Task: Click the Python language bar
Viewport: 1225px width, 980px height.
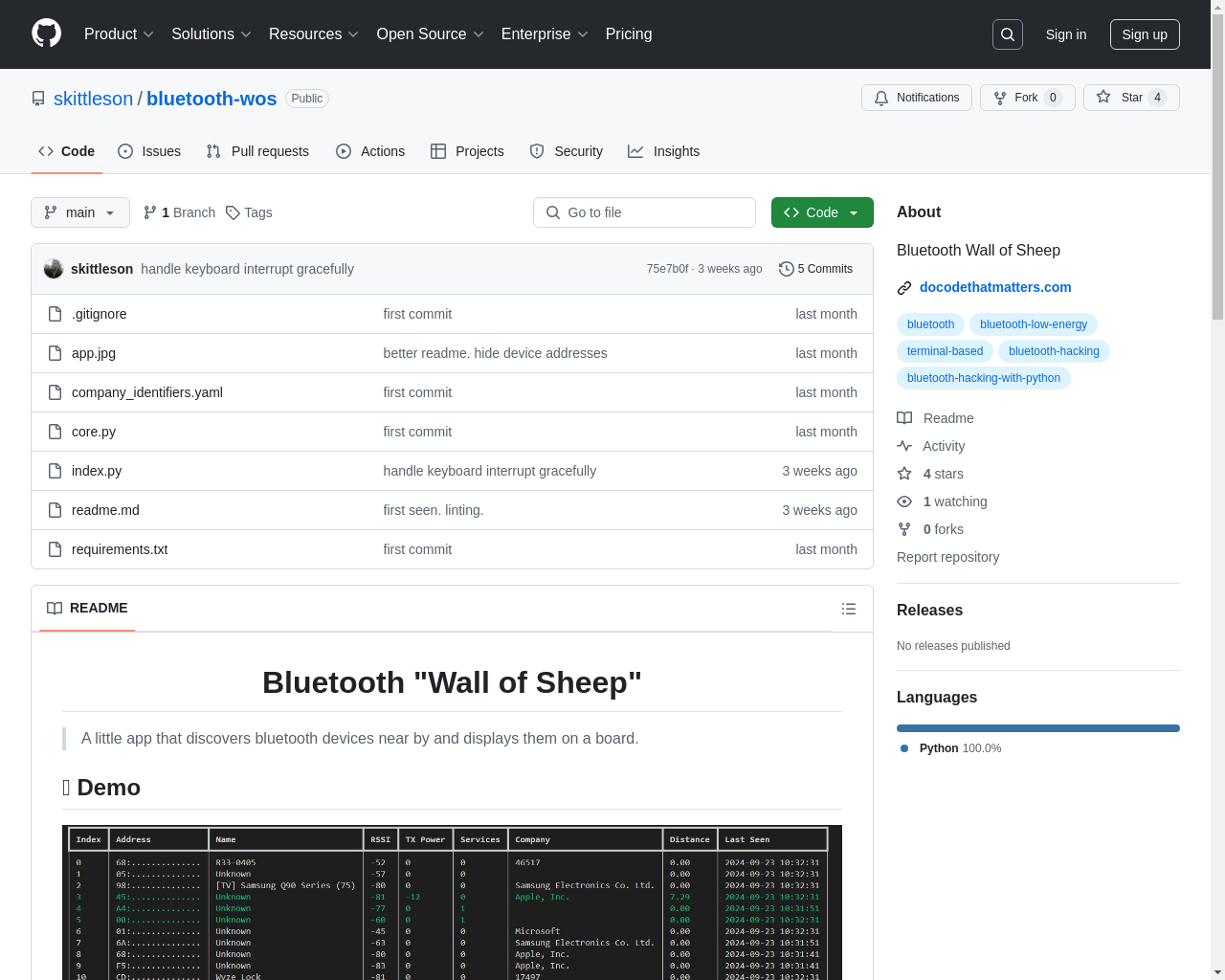Action: click(x=1038, y=728)
